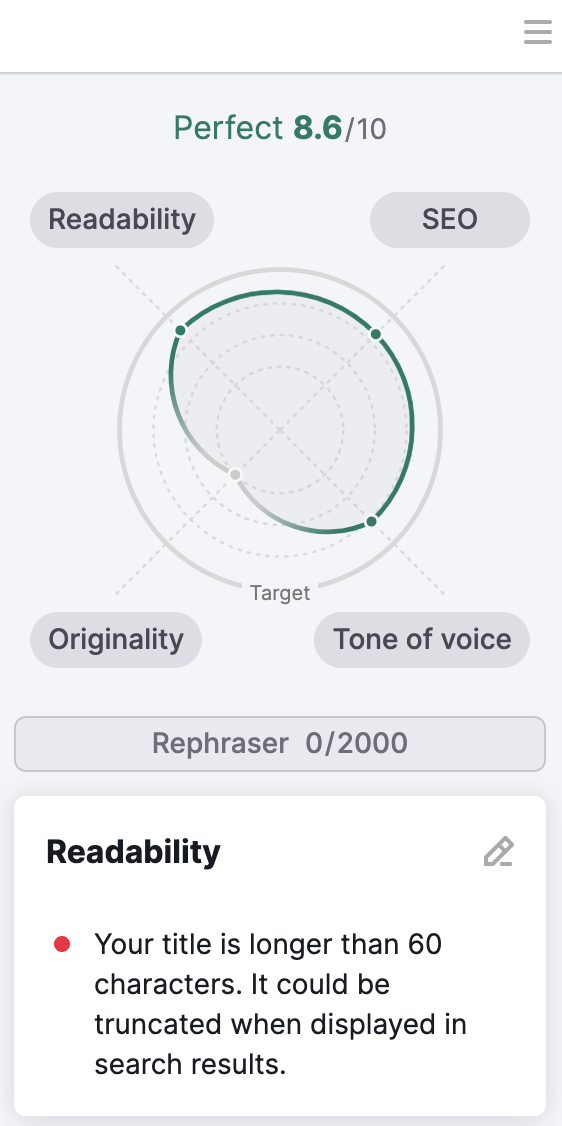Select the Originality category pill
Image resolution: width=562 pixels, height=1126 pixels.
(x=116, y=640)
